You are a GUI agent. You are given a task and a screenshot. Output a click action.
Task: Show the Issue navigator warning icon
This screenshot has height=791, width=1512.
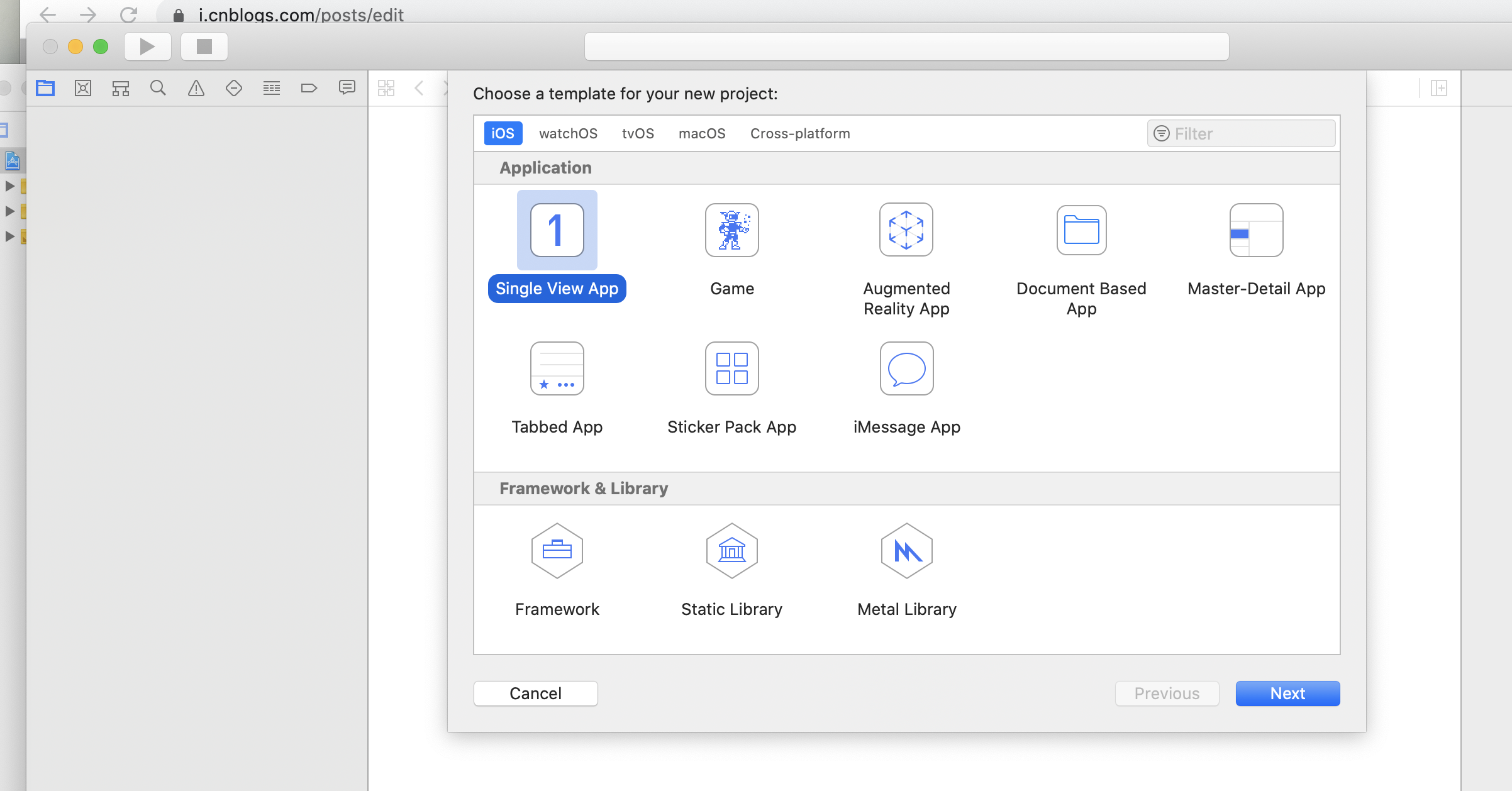pyautogui.click(x=196, y=88)
